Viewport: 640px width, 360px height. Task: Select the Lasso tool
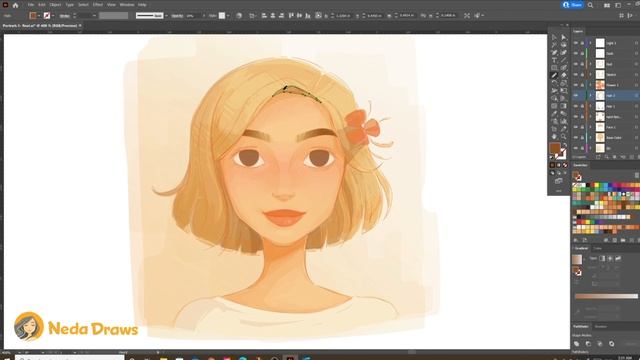click(x=564, y=44)
